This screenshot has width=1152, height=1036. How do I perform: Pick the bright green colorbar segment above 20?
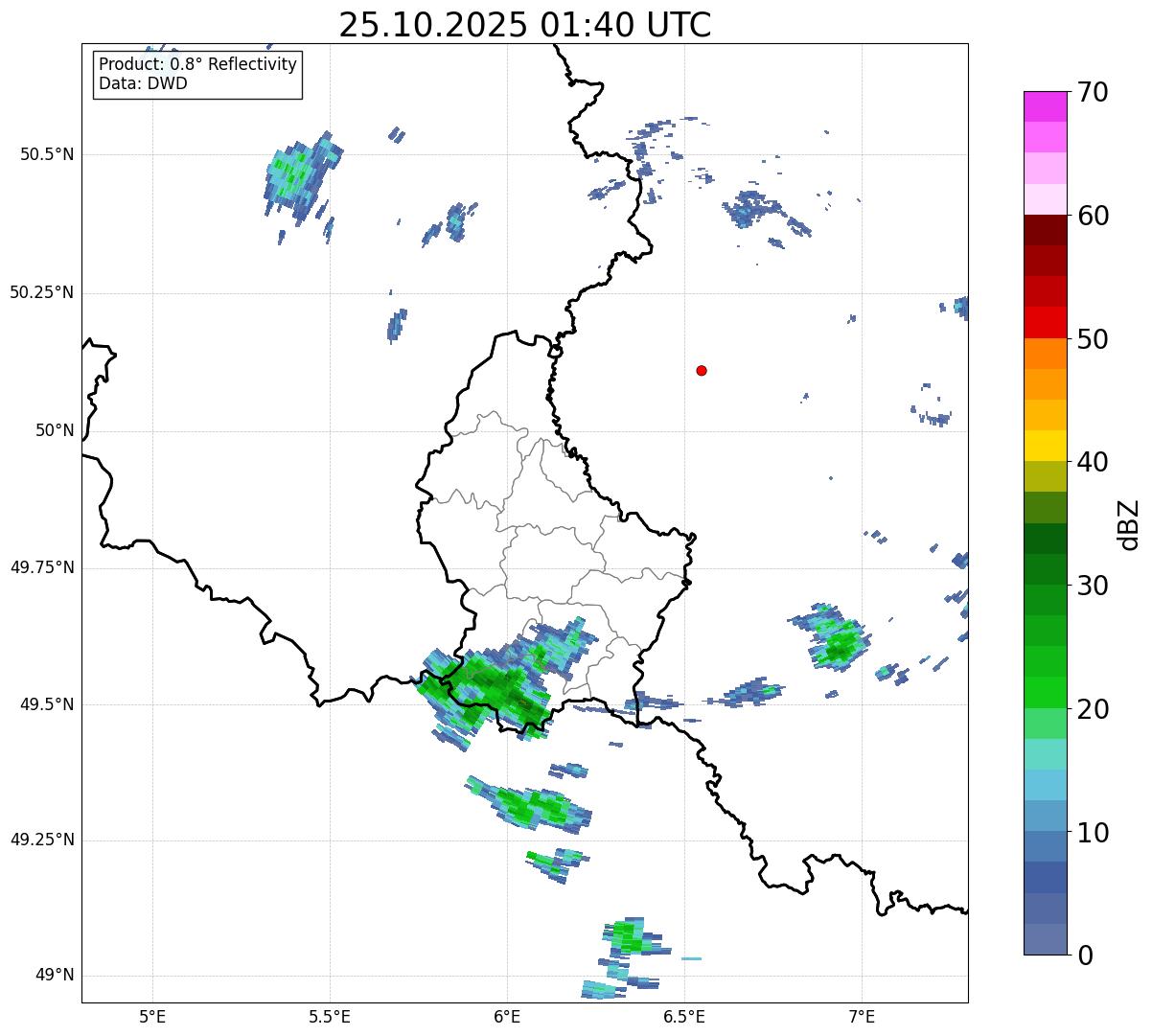tap(1045, 692)
